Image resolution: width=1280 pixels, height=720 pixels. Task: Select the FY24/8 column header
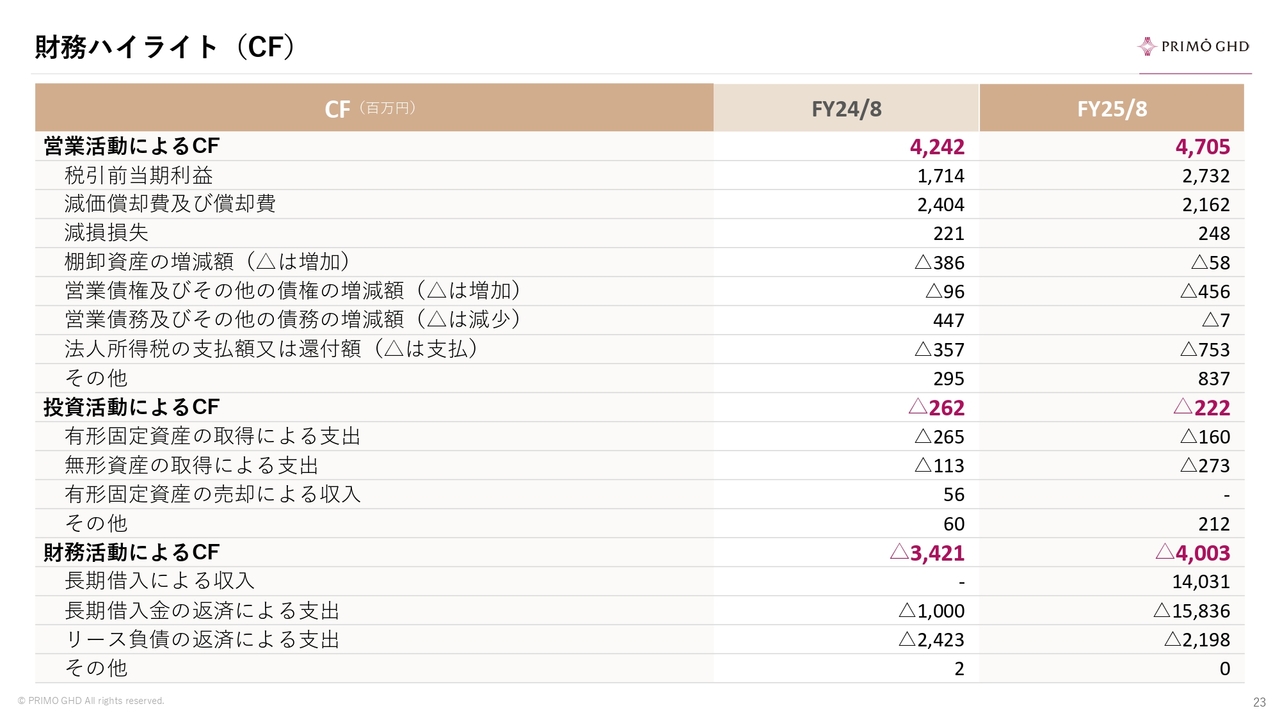pos(846,108)
